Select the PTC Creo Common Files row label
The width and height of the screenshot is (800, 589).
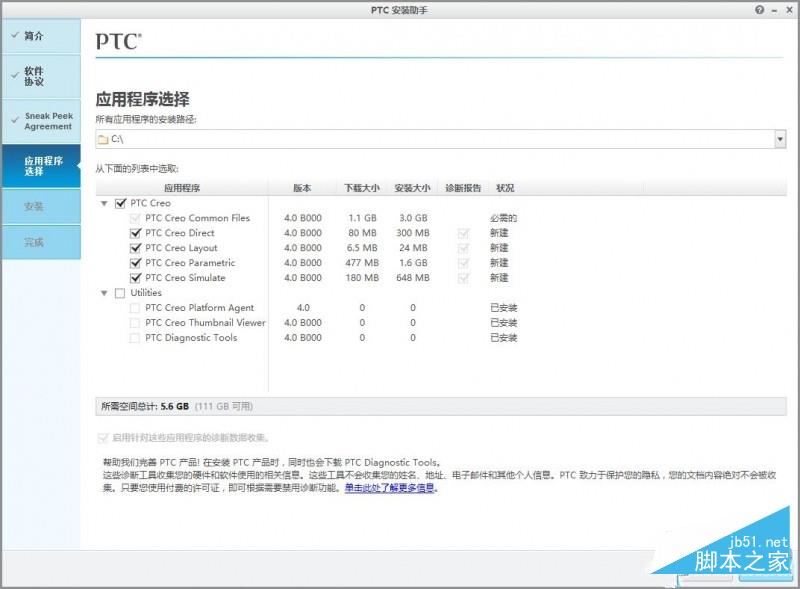tap(197, 218)
